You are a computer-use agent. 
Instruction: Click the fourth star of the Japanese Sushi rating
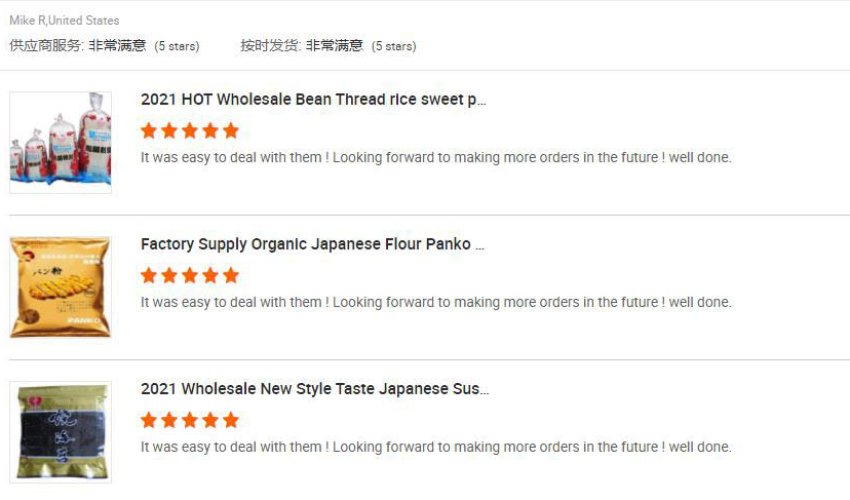click(210, 420)
